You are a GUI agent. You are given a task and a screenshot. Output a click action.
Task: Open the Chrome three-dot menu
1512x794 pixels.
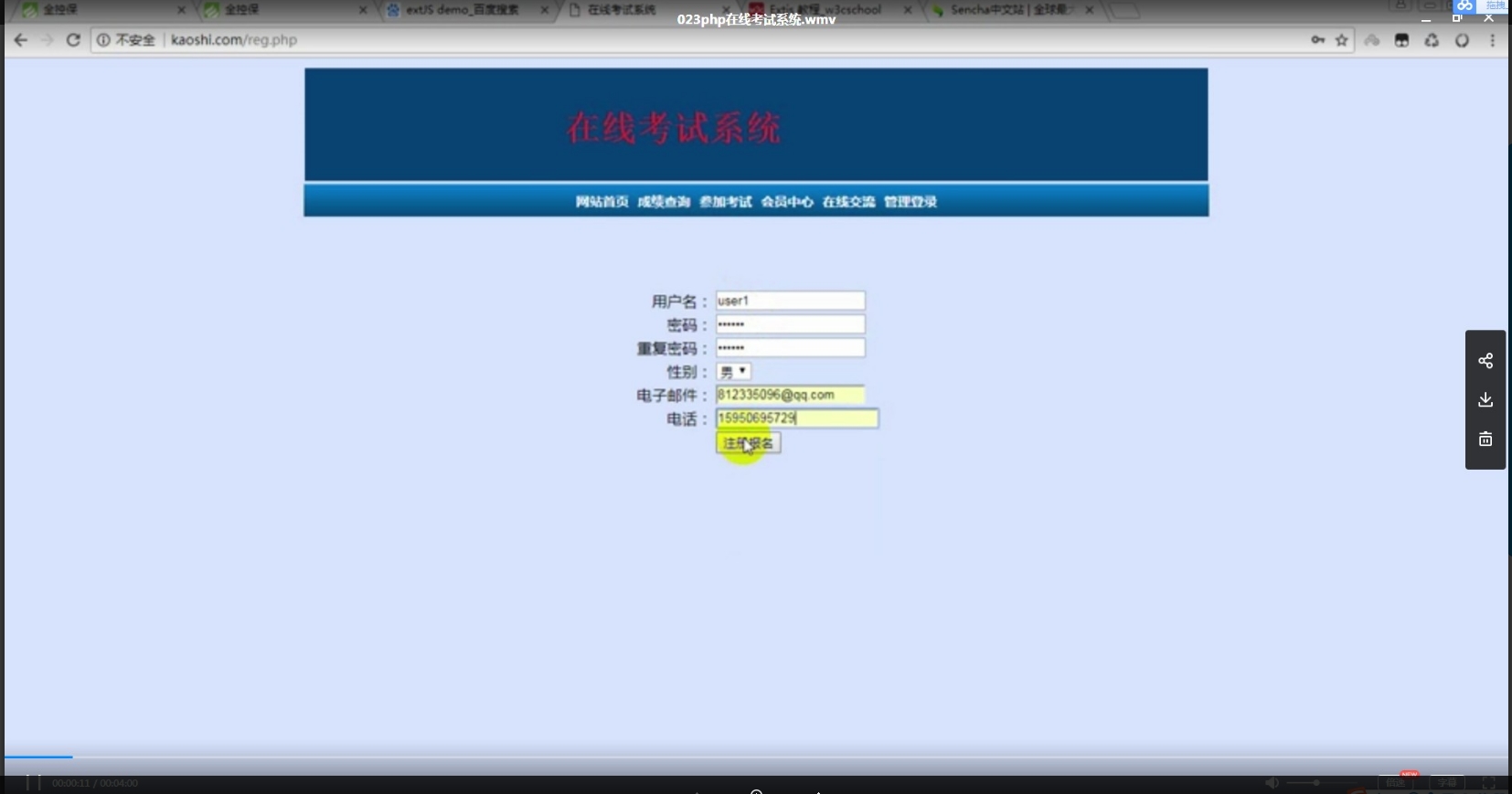pos(1492,40)
